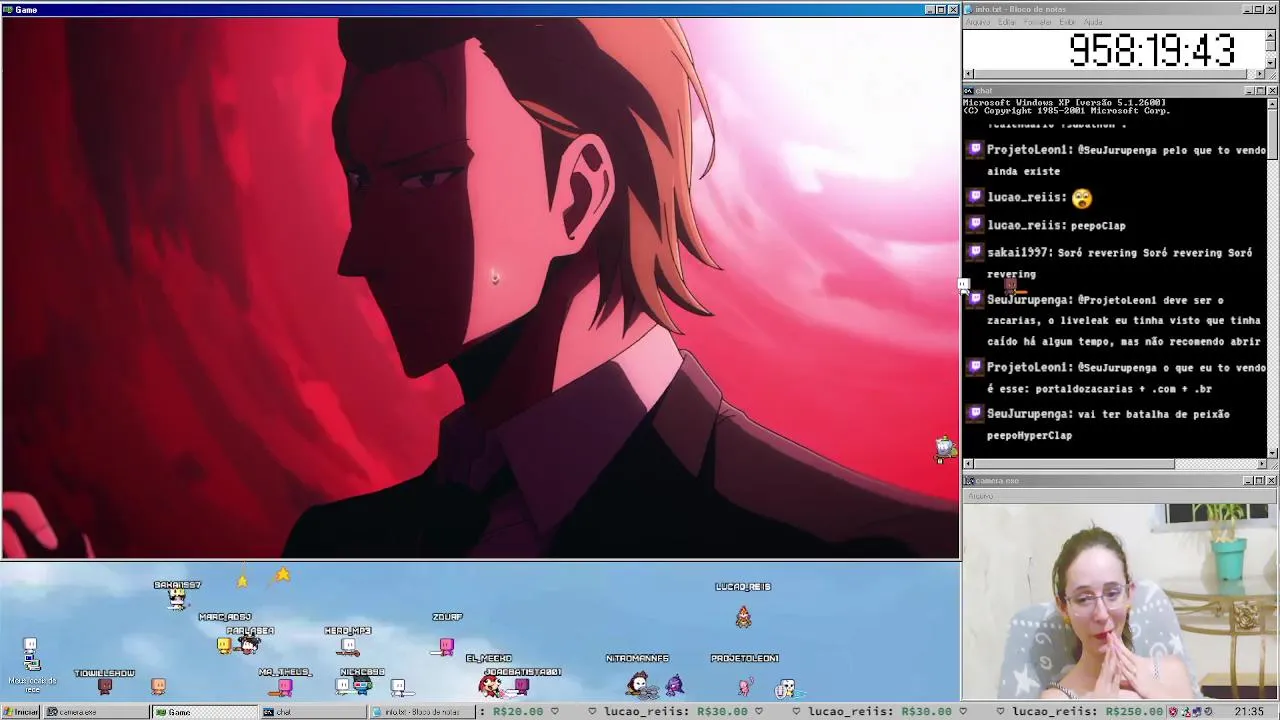
Task: Click the MARC_ADSJ yellow avatar
Action: tap(224, 646)
